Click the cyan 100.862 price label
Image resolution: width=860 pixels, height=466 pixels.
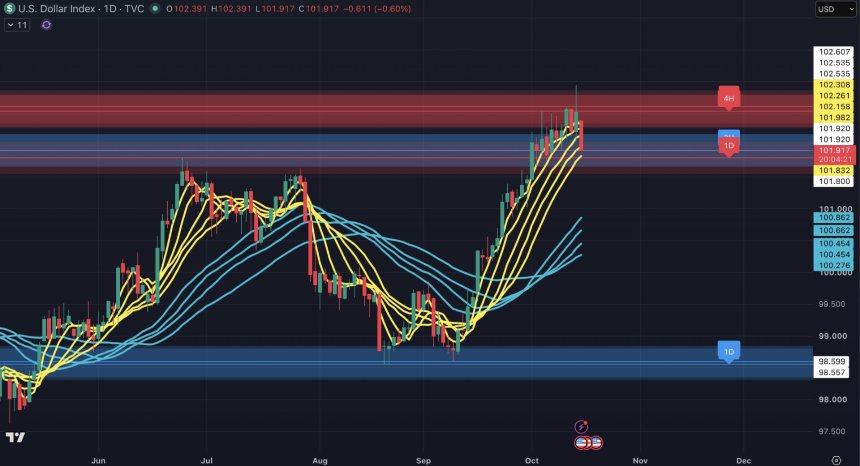click(834, 218)
